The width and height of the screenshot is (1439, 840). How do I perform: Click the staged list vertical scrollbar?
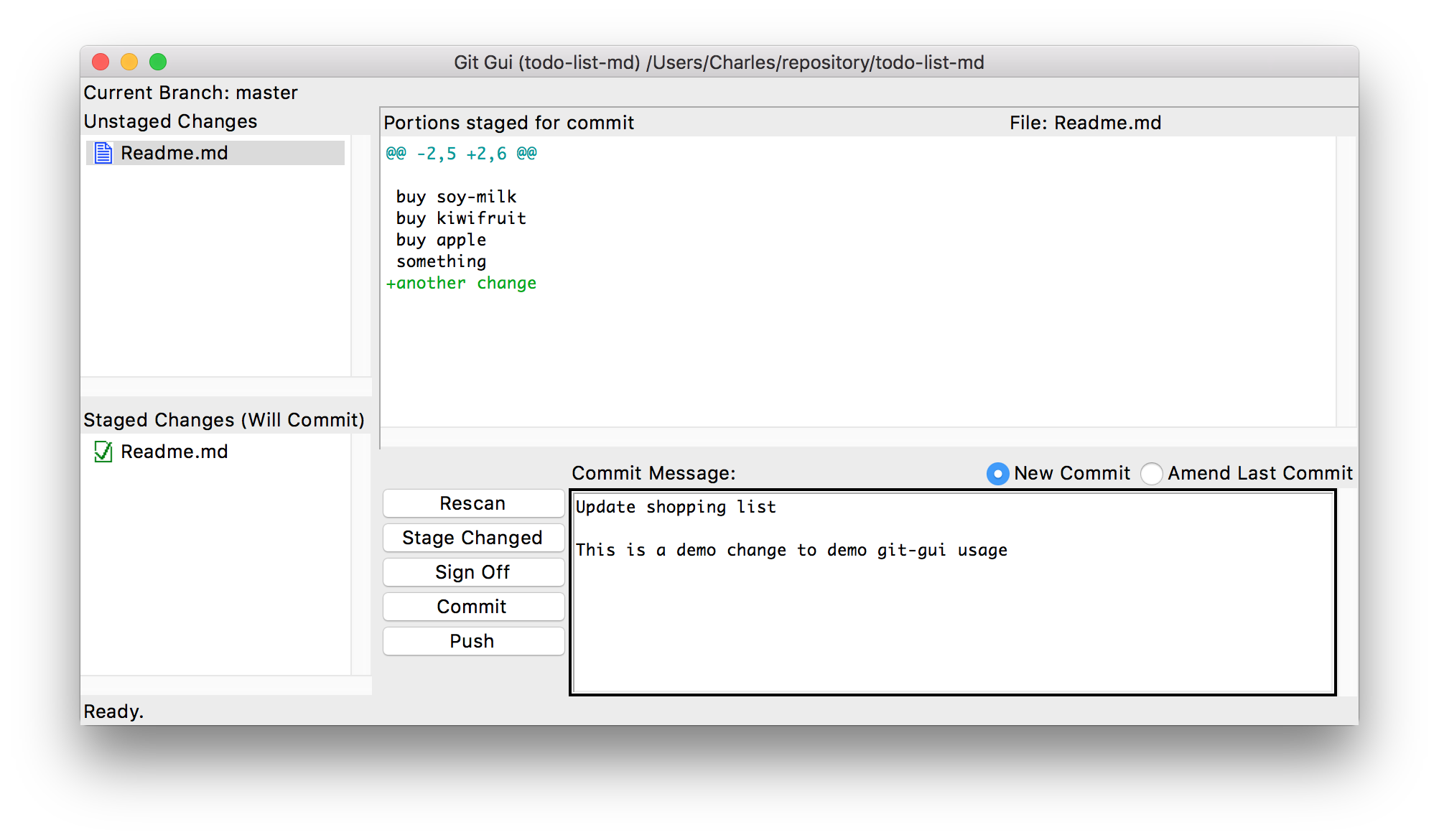[361, 554]
